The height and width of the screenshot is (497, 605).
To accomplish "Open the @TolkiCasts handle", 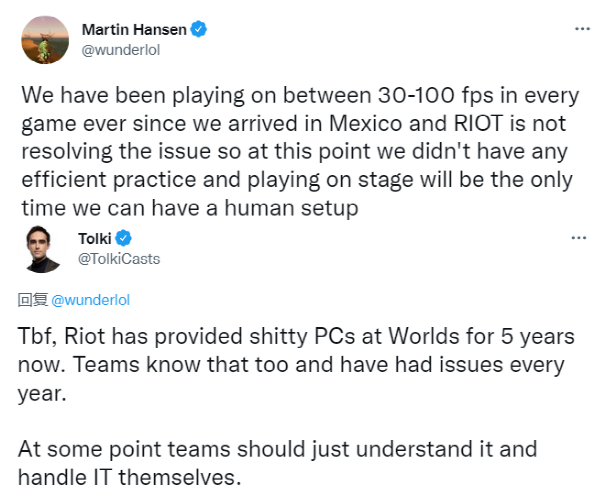I will (118, 258).
